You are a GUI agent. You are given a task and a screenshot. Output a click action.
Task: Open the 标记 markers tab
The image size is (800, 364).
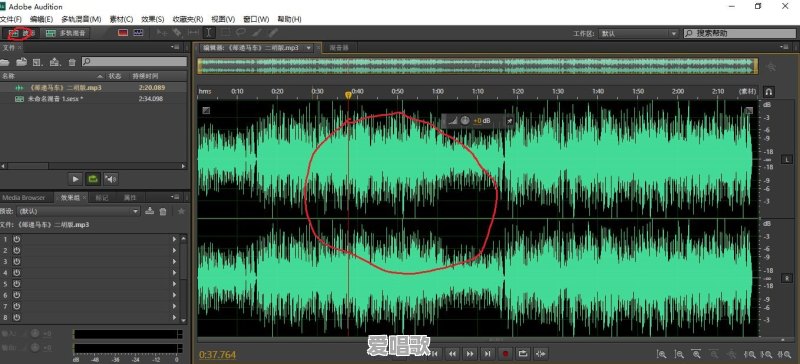[102, 198]
